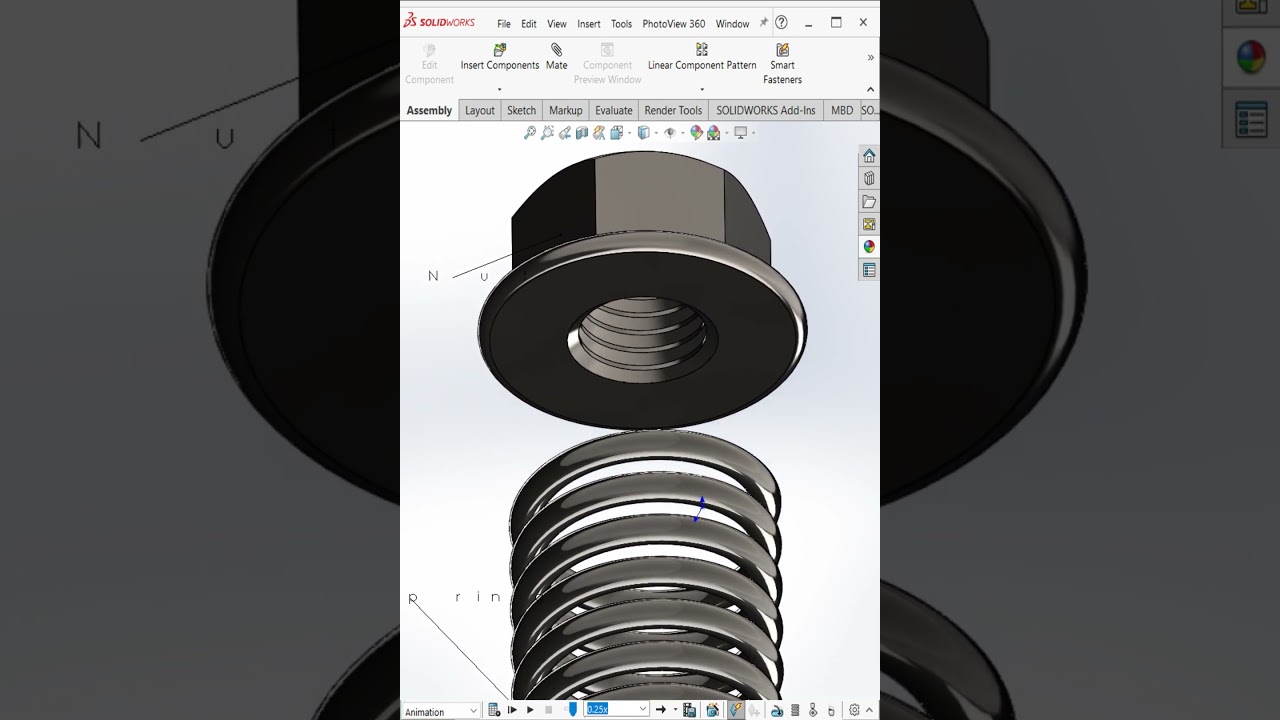The height and width of the screenshot is (720, 1280).
Task: Click Zoom to Fit magnifier icon
Action: click(x=530, y=132)
